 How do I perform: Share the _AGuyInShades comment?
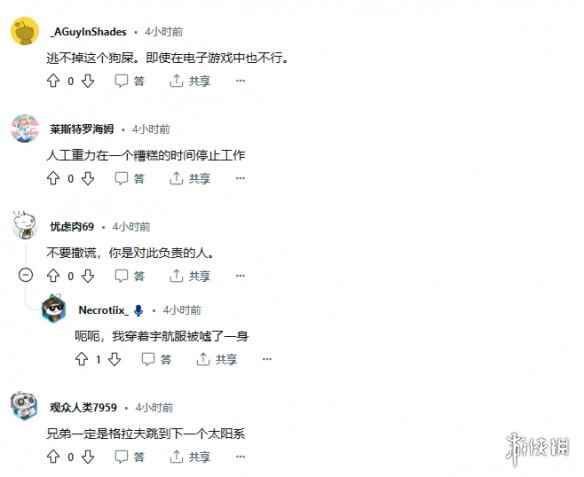[x=190, y=81]
